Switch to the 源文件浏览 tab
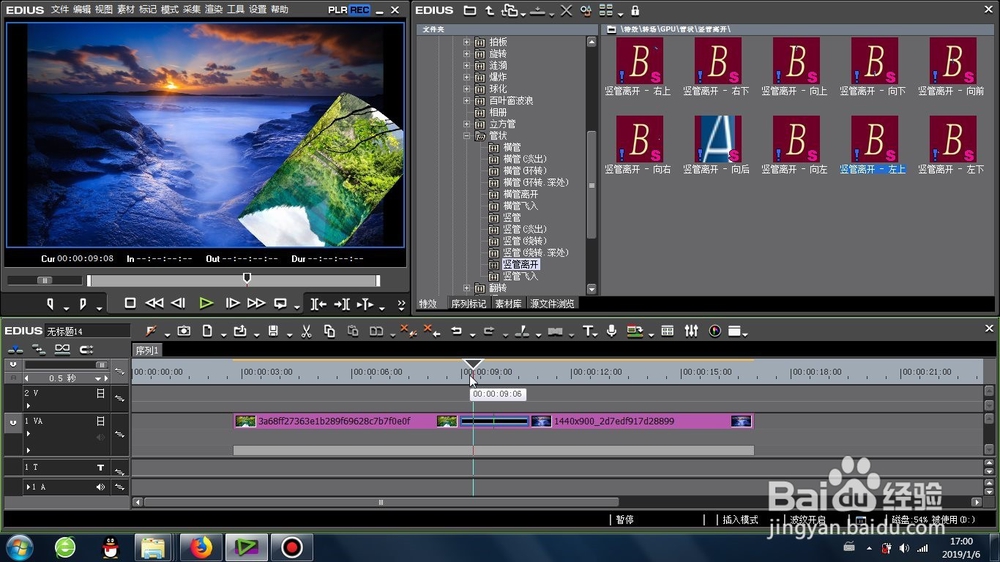 point(552,304)
